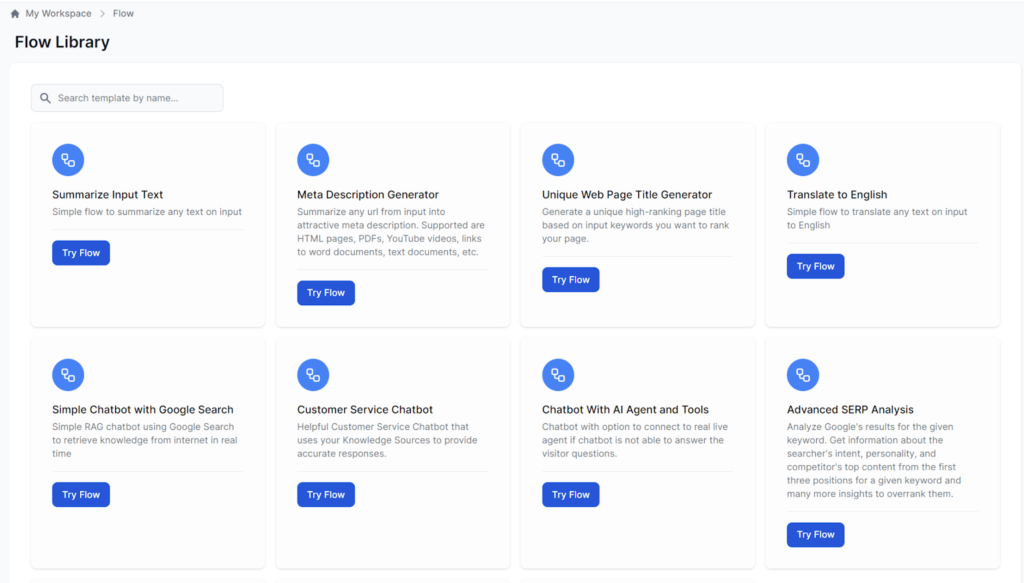Viewport: 1024px width, 583px height.
Task: Select Flow in the breadcrumb trail
Action: tap(122, 13)
